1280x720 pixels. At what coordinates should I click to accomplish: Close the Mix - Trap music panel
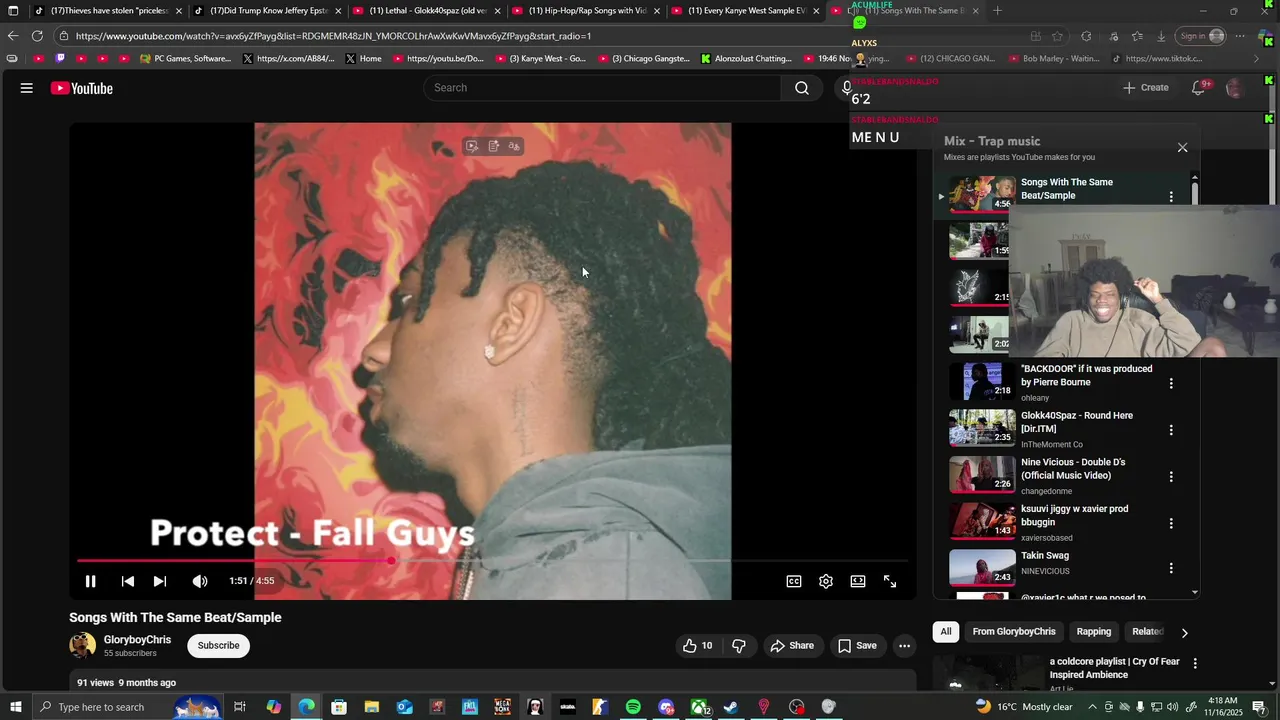click(x=1182, y=148)
